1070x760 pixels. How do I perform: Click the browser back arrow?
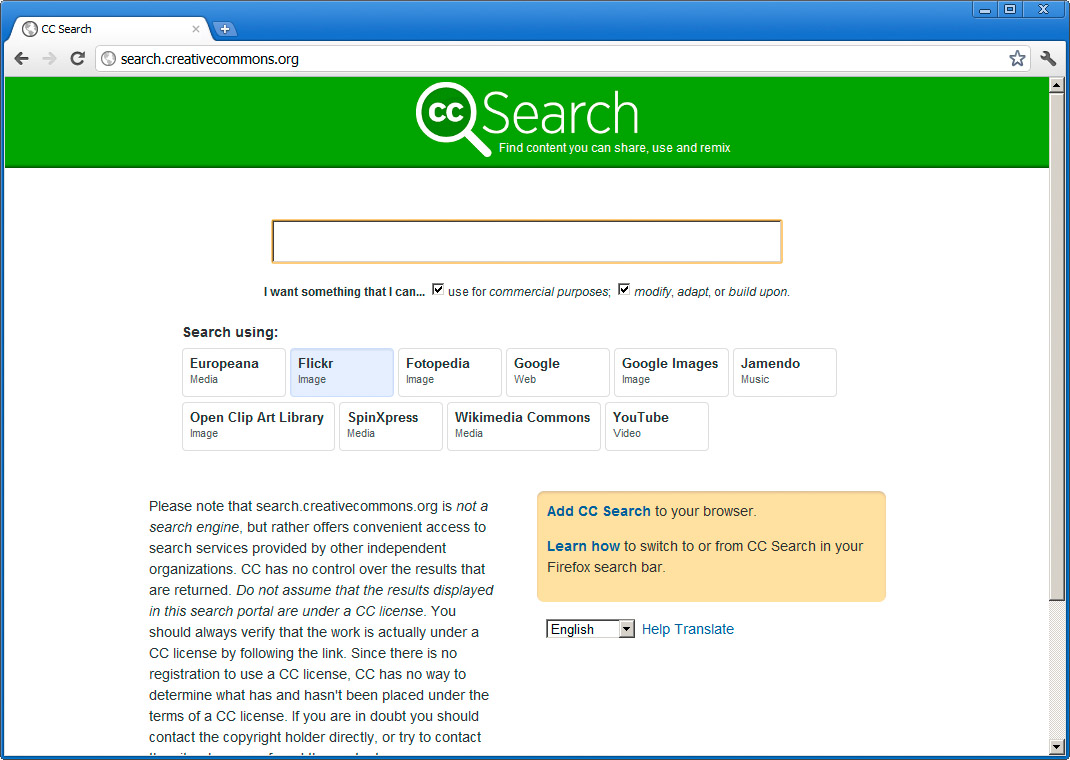tap(22, 59)
